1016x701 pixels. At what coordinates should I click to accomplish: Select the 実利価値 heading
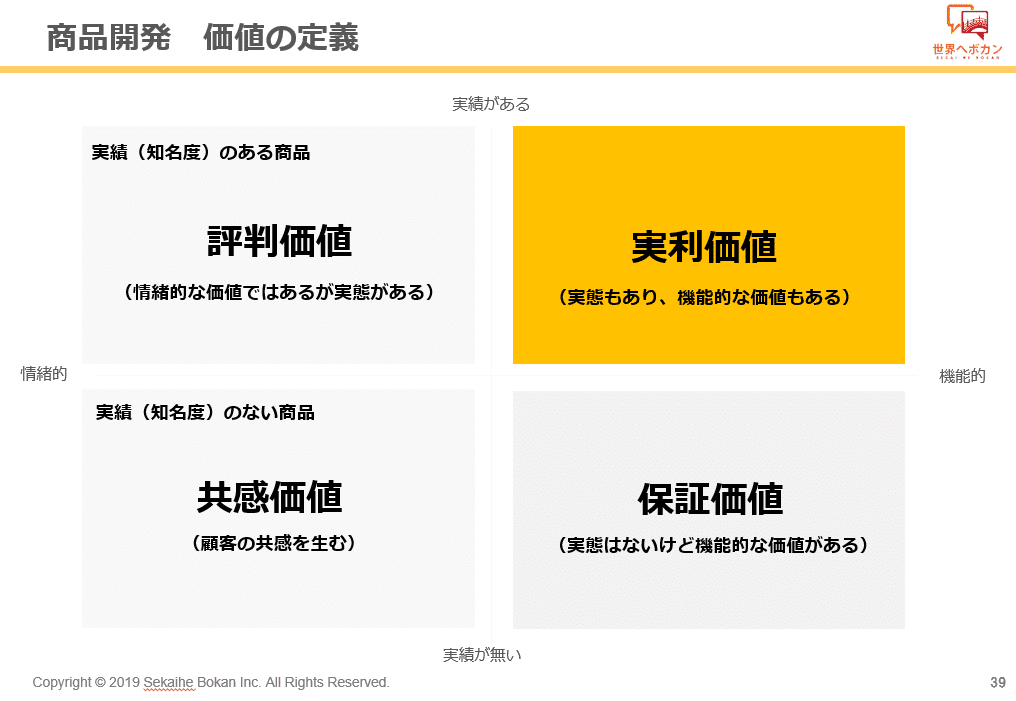click(x=704, y=247)
